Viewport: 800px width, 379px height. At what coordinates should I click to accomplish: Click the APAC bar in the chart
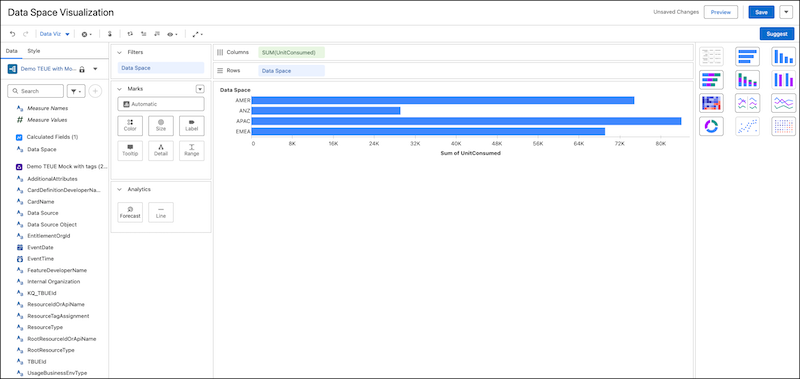tap(466, 121)
